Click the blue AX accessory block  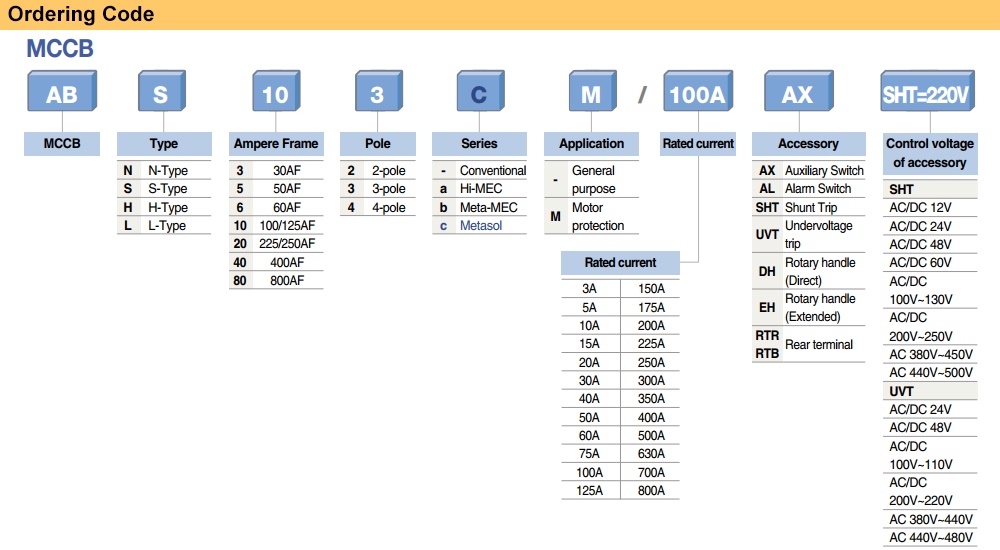(x=798, y=91)
